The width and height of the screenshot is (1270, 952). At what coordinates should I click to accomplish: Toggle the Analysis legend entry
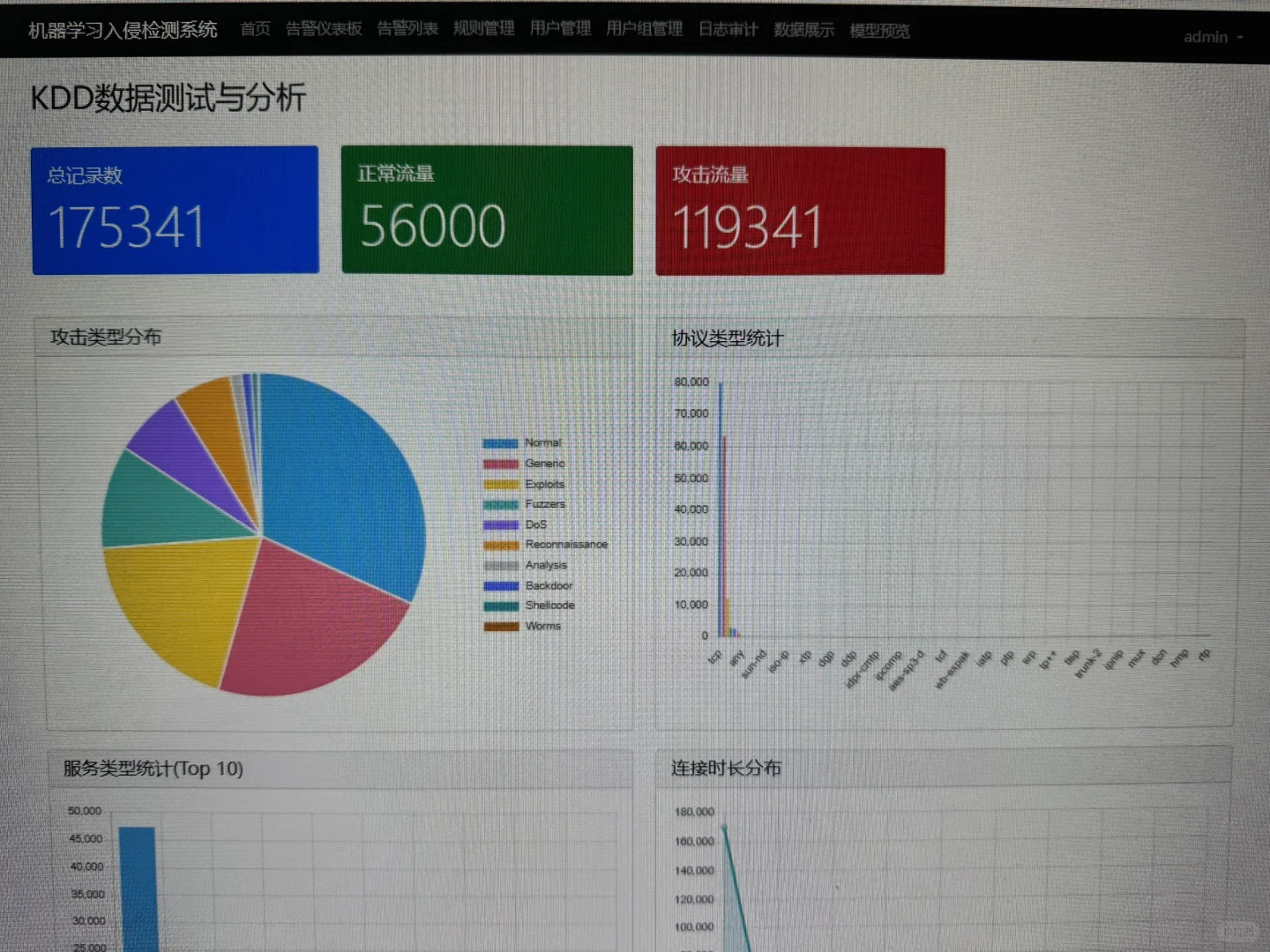pos(526,565)
